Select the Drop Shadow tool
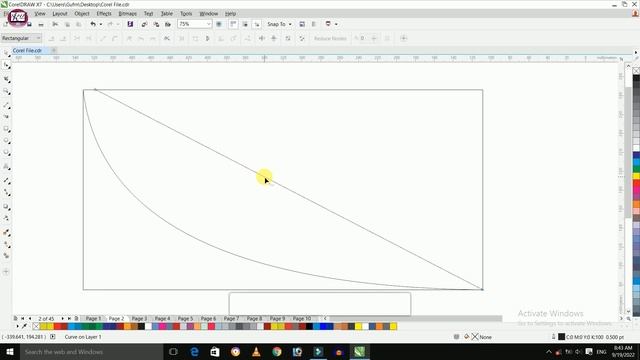The width and height of the screenshot is (640, 360). coord(7,207)
